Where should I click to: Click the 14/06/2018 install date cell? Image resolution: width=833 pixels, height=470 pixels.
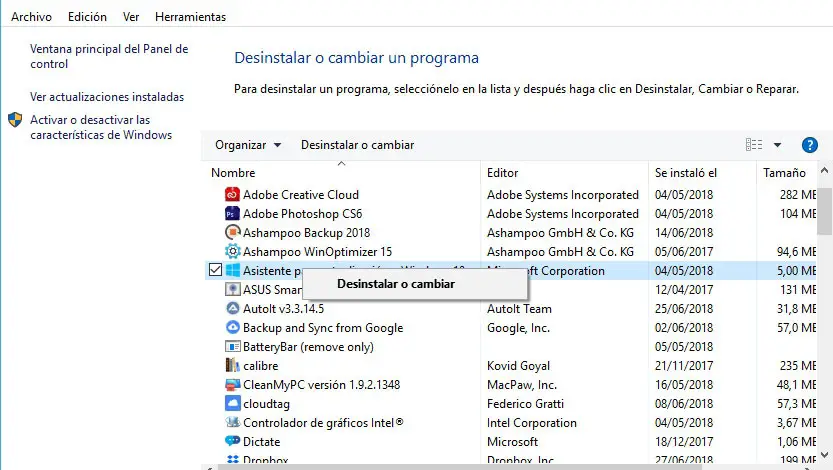684,233
